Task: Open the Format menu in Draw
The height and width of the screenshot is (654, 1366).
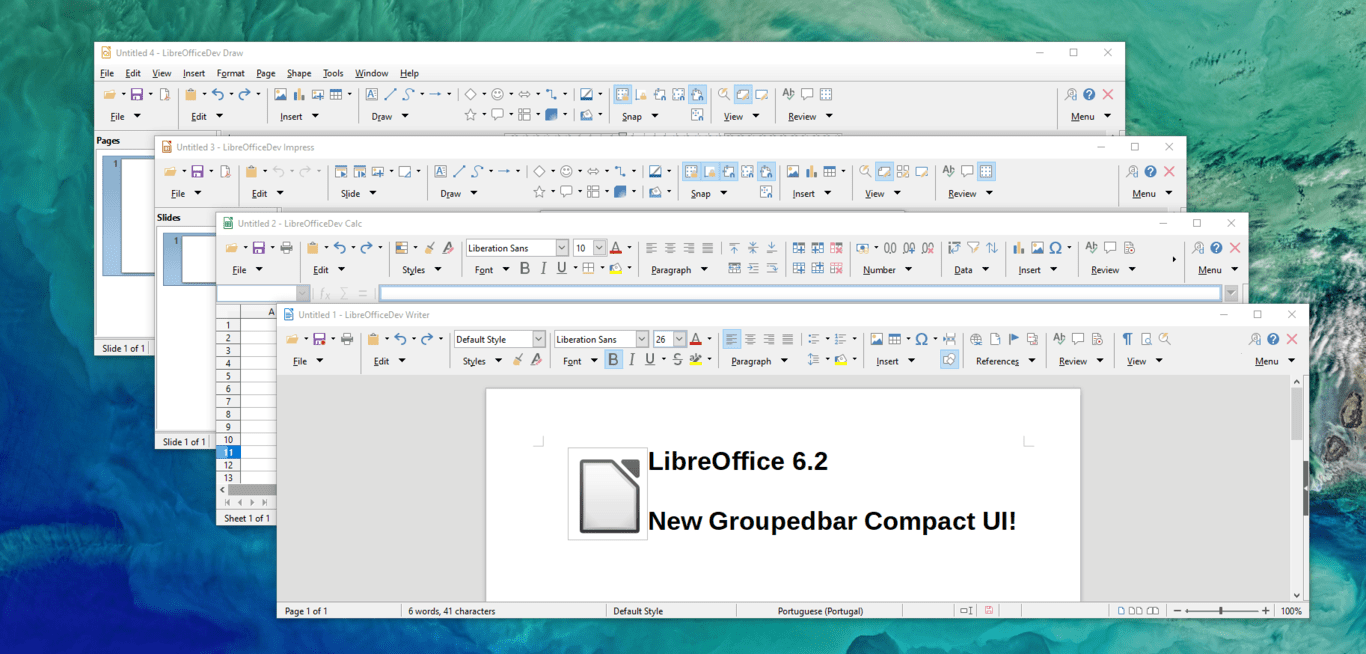Action: point(231,72)
